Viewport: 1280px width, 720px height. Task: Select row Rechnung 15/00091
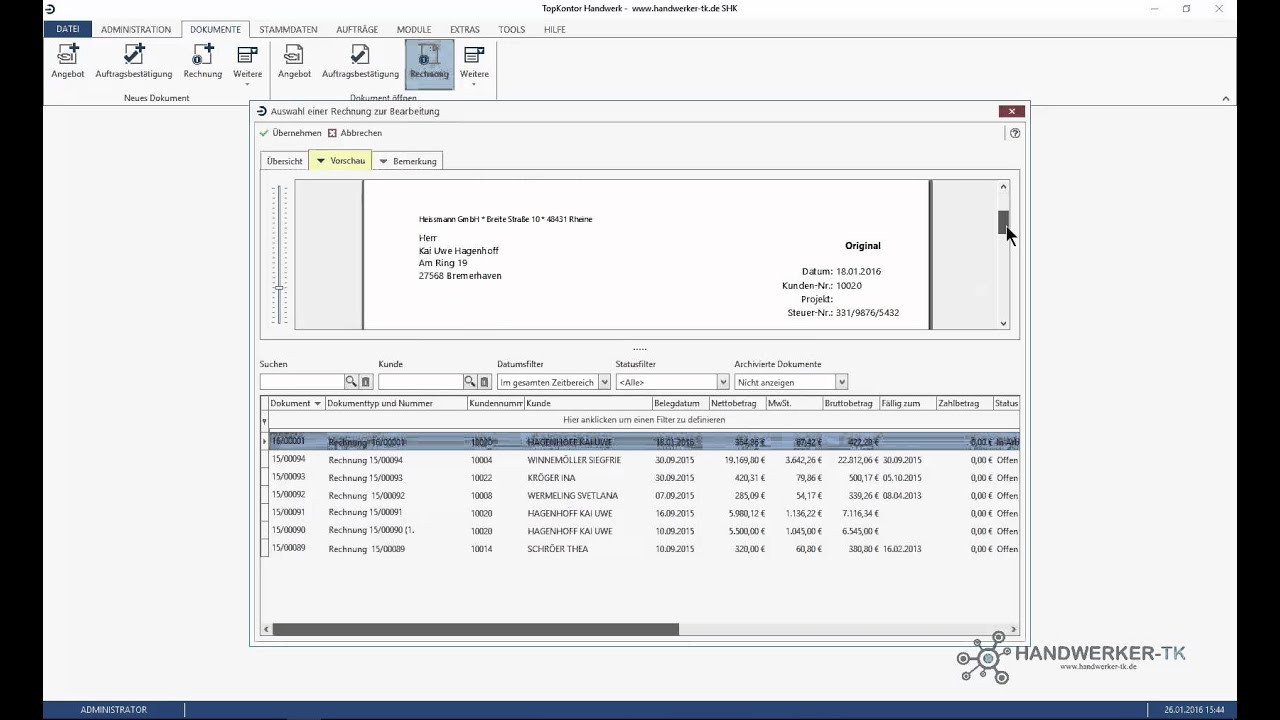point(644,513)
